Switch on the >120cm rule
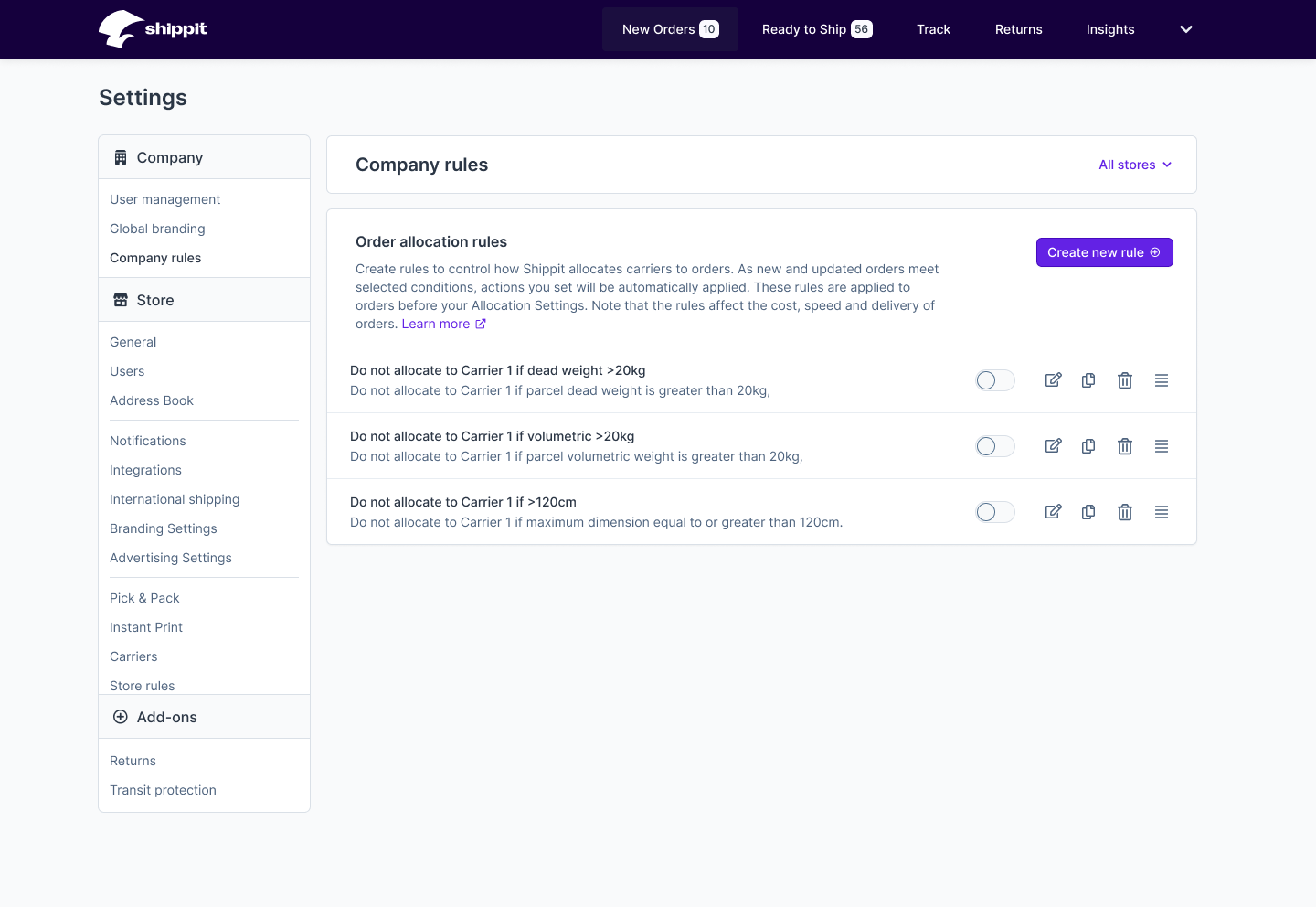Viewport: 1316px width, 907px height. (x=995, y=512)
